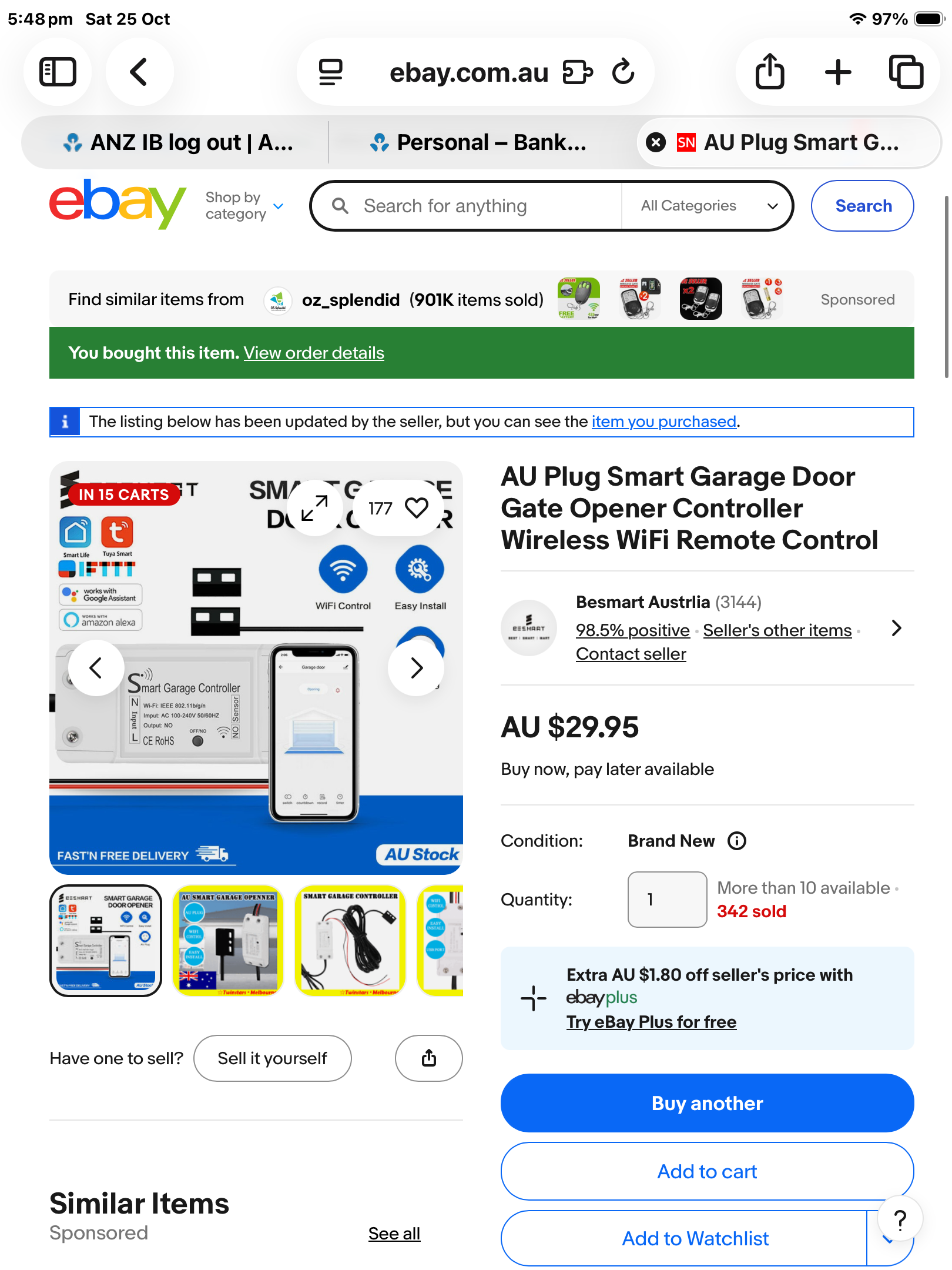Image resolution: width=952 pixels, height=1270 pixels.
Task: Switch to Personal Bank tab
Action: coord(478,142)
